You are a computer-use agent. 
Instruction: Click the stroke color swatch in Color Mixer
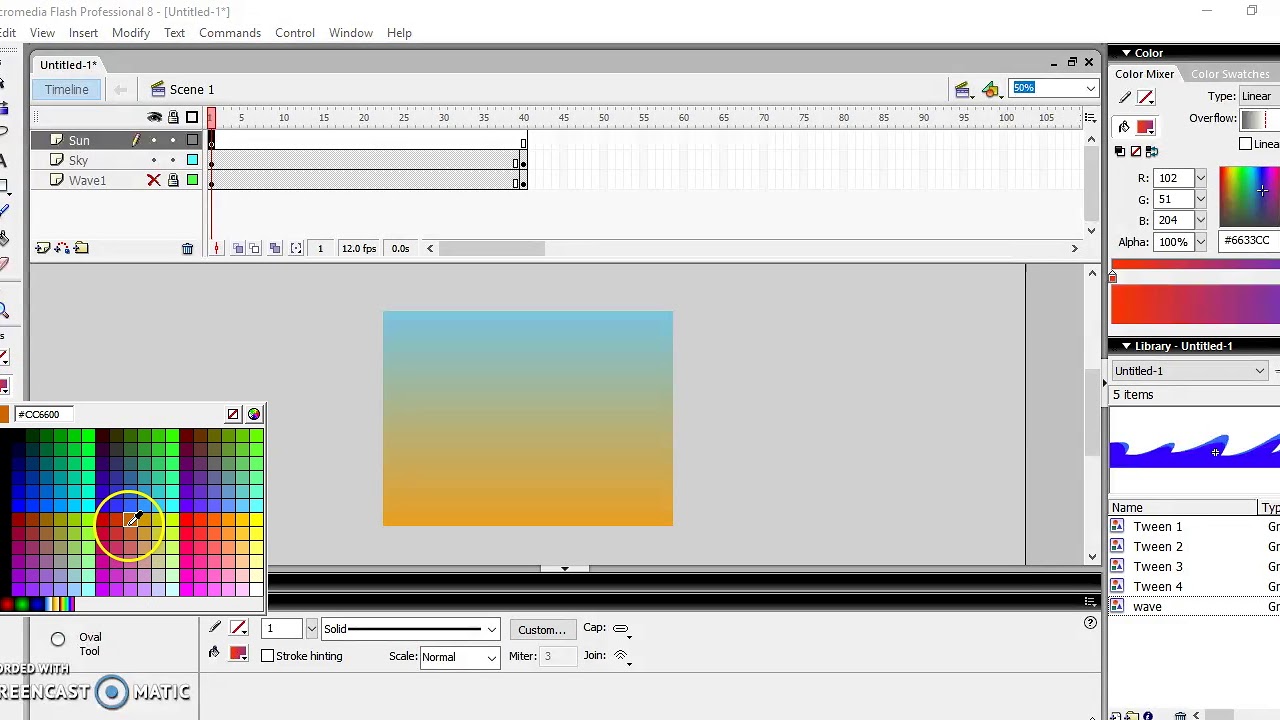1145,97
